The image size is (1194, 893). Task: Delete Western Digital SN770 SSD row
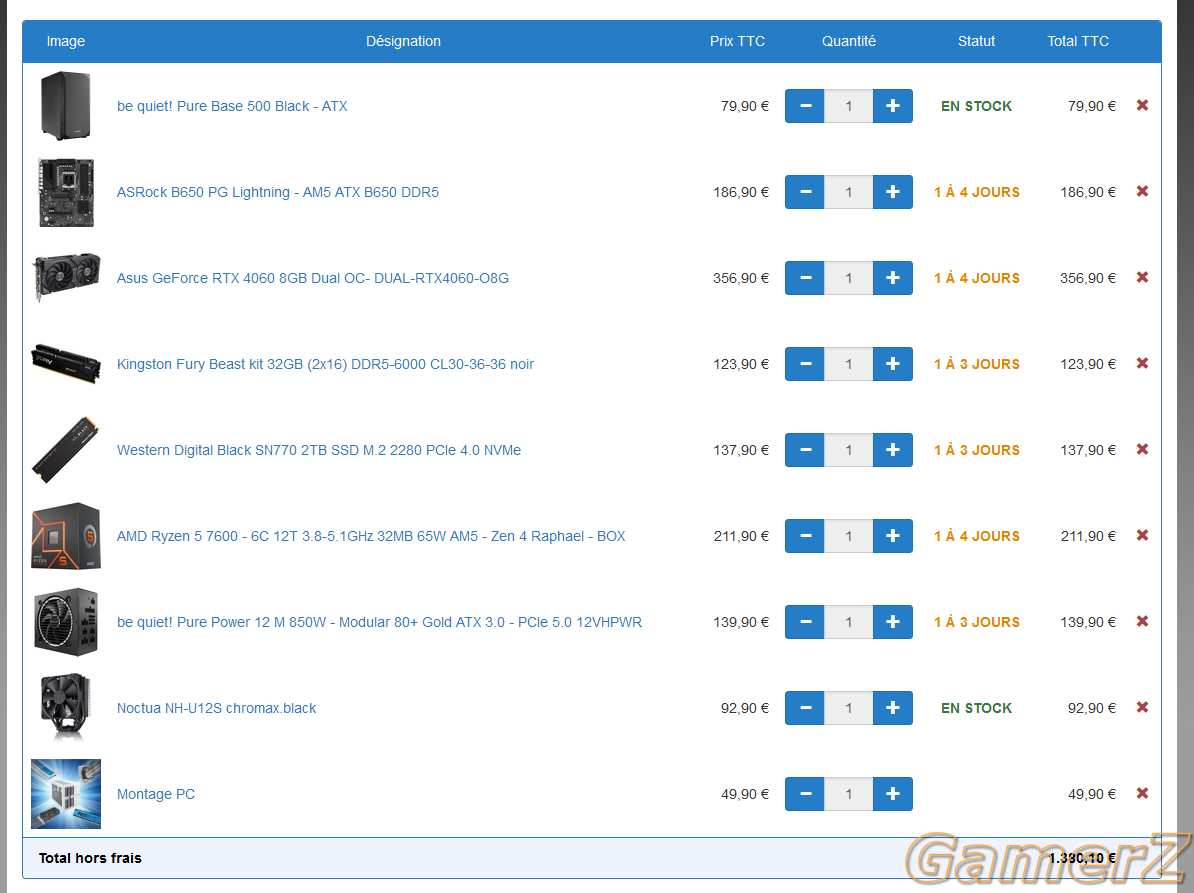pyautogui.click(x=1142, y=449)
